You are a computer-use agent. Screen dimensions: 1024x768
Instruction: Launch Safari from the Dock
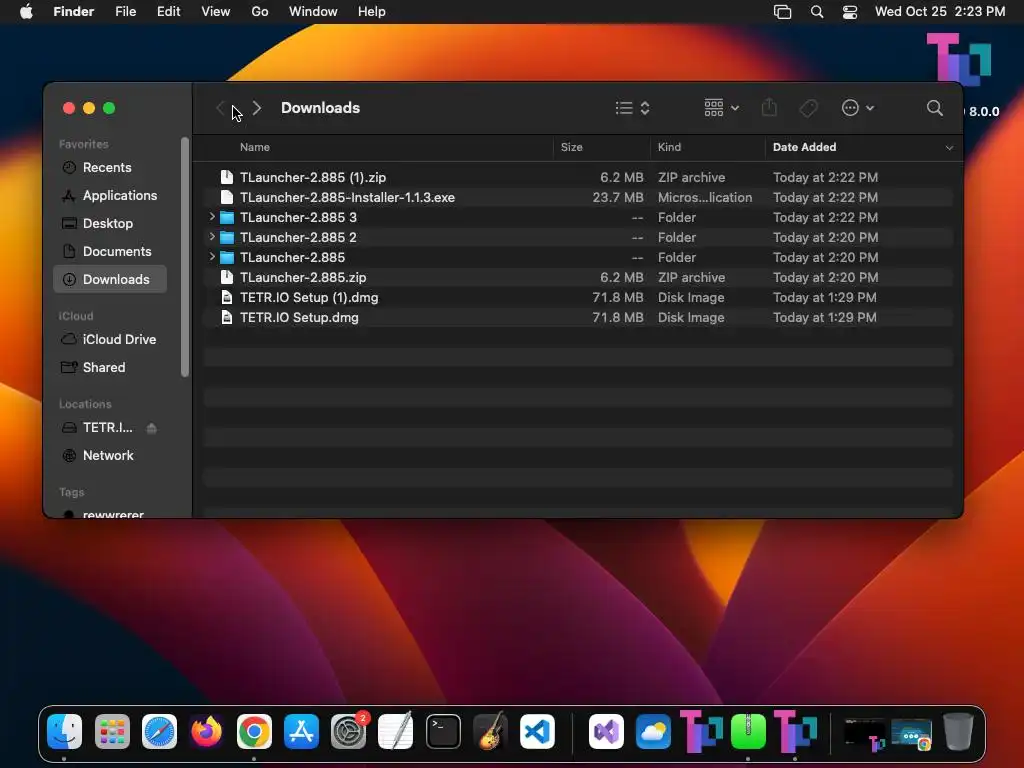coord(159,731)
